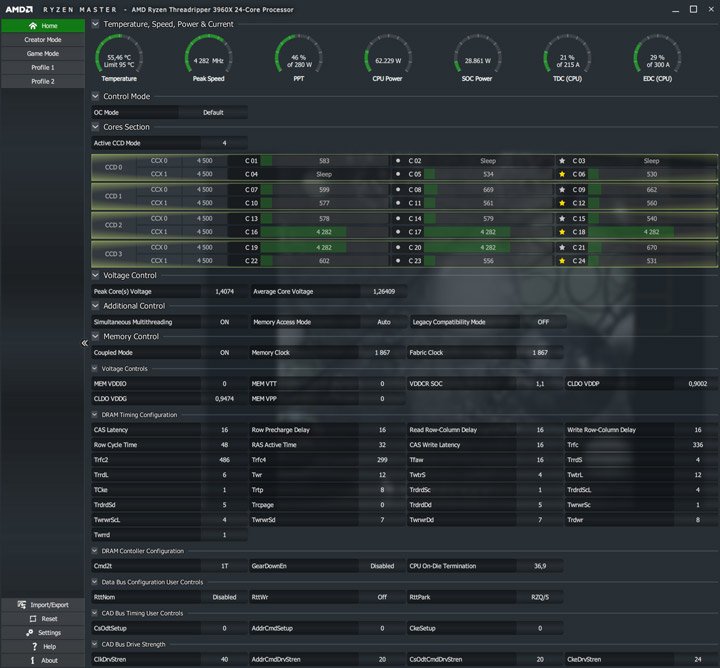Open the Home view in sidebar
Viewport: 720px width, 668px height.
(x=43, y=26)
